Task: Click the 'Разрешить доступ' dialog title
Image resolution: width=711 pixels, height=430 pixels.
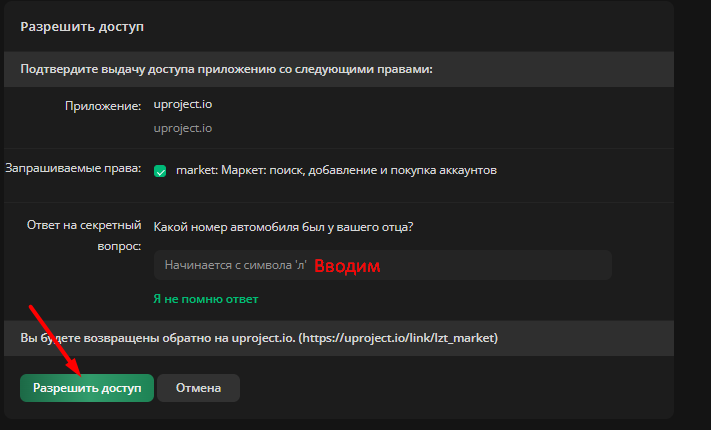Action: tap(80, 27)
